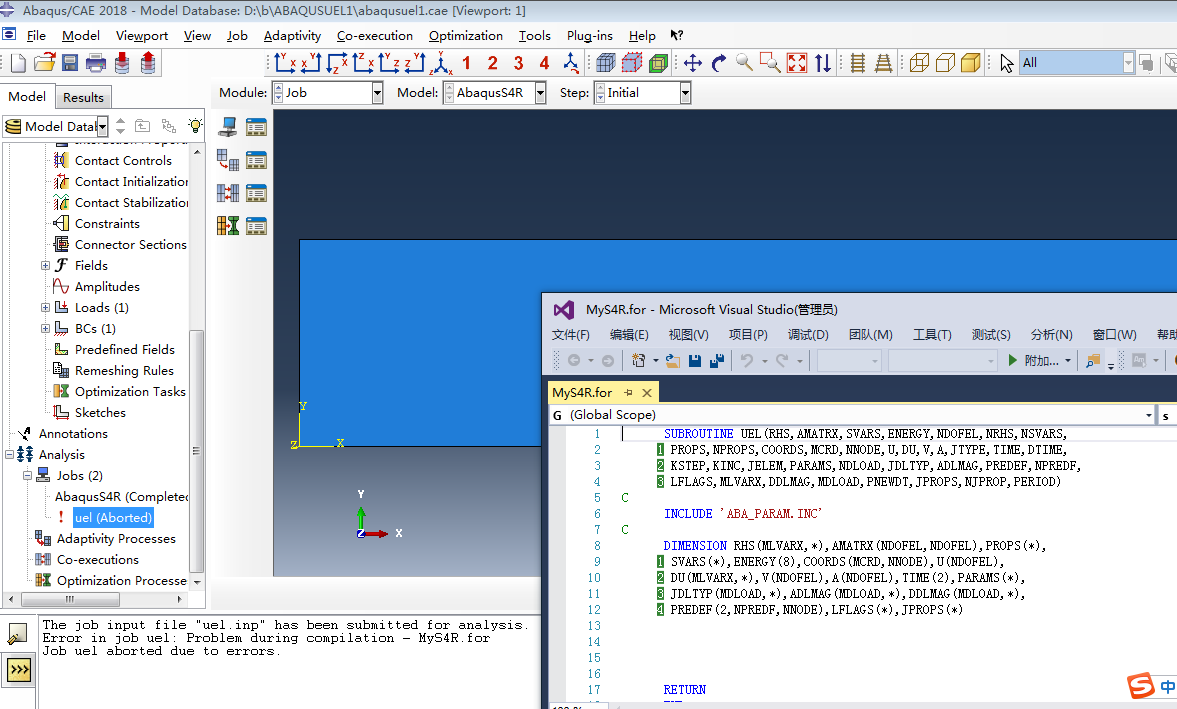
Task: Open the Job Manager icon
Action: click(x=257, y=127)
